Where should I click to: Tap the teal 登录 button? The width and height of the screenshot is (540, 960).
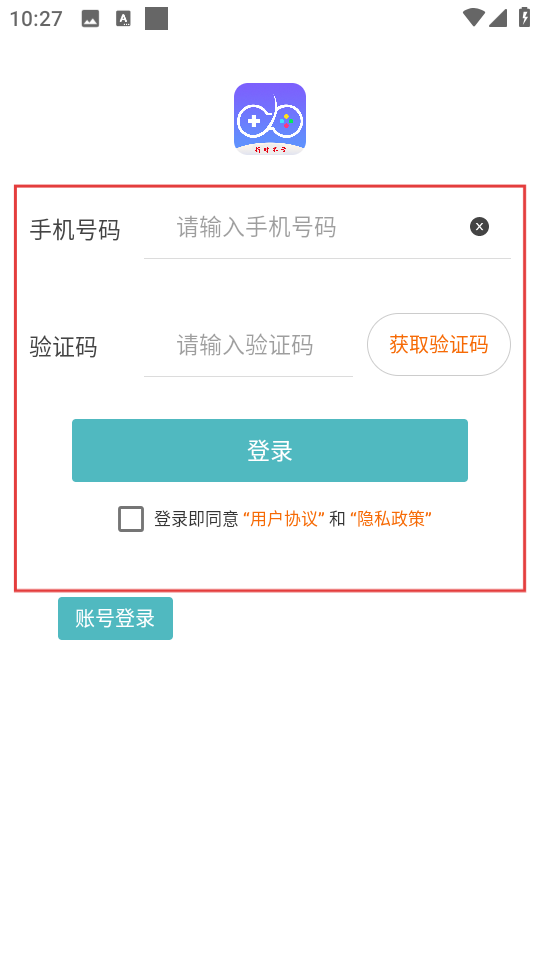(x=270, y=451)
